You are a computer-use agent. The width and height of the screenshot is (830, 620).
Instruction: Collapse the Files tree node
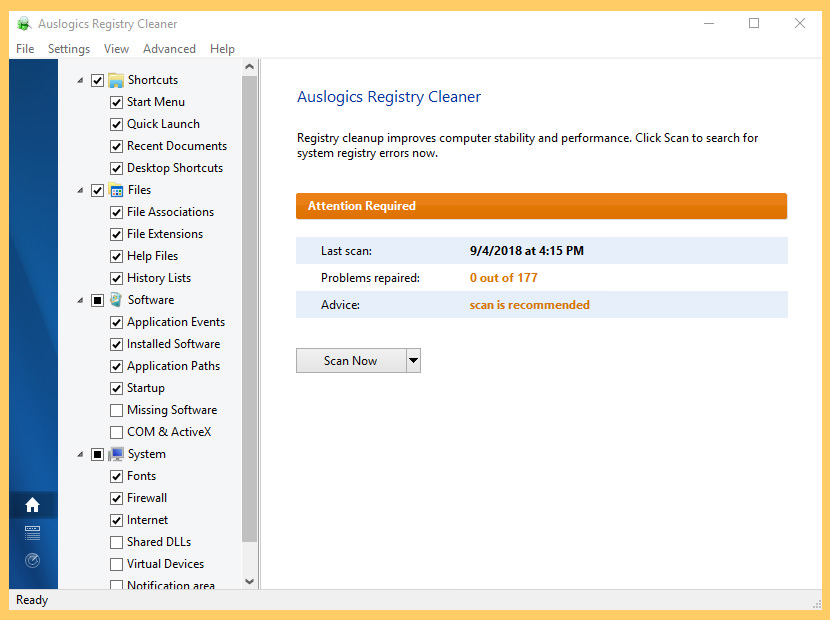tap(80, 190)
